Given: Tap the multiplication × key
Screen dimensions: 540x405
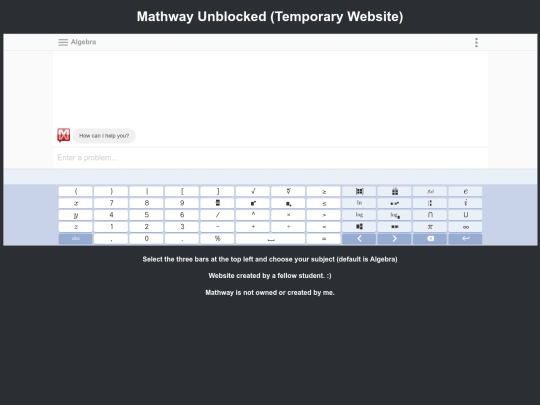Looking at the screenshot, I should (288, 215).
